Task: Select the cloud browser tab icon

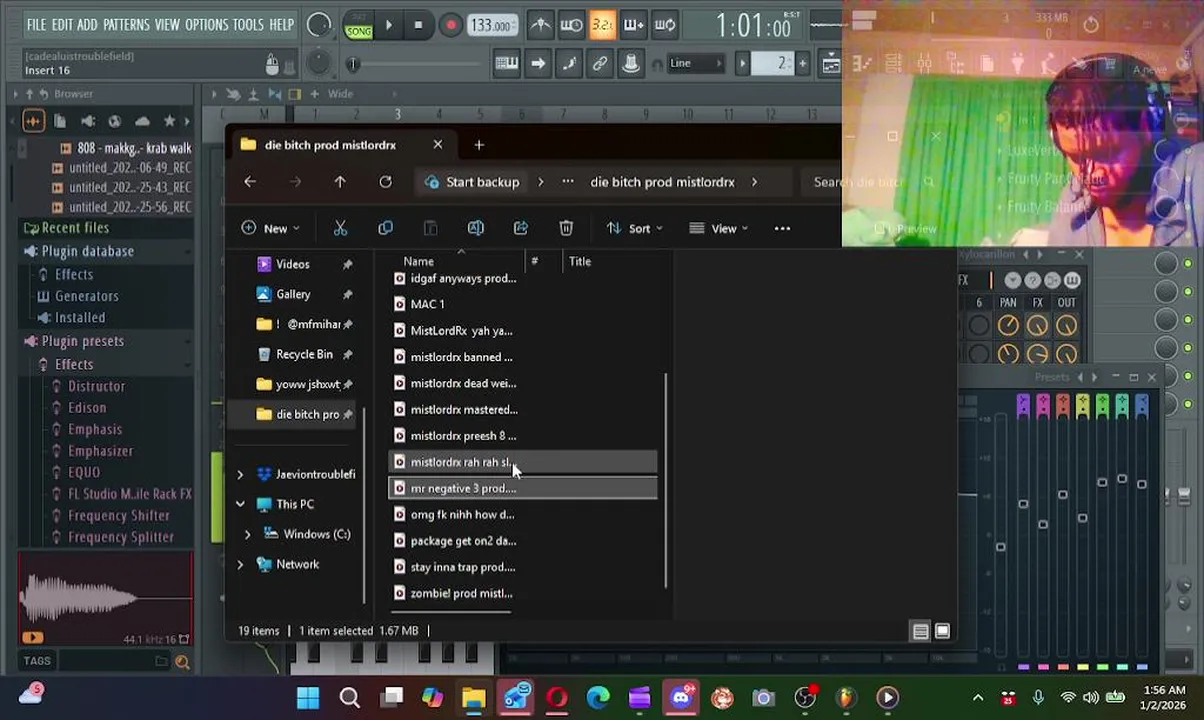Action: (142, 121)
